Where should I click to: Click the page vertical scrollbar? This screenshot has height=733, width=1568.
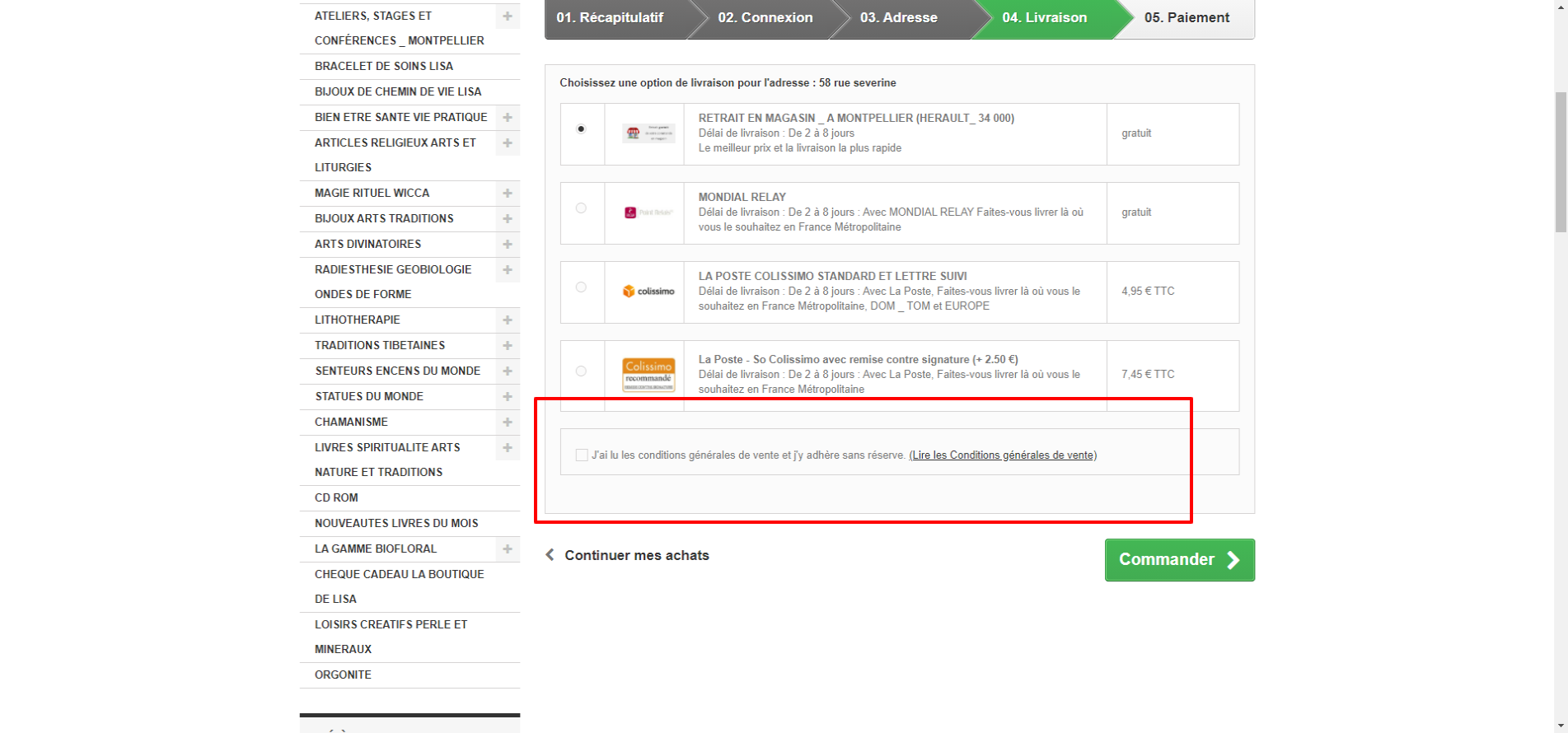(1561, 161)
